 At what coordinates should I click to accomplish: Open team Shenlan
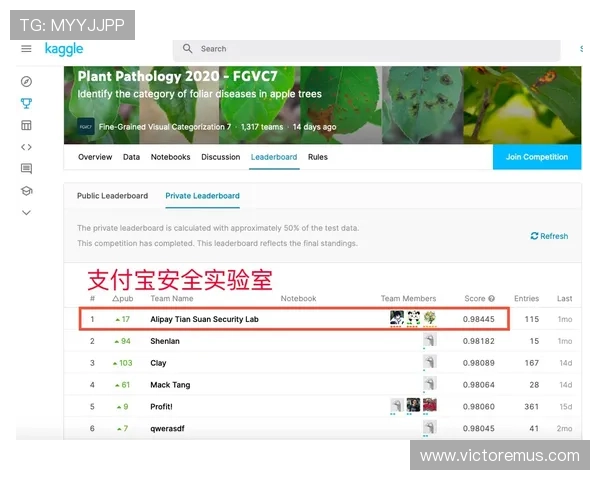(x=165, y=341)
